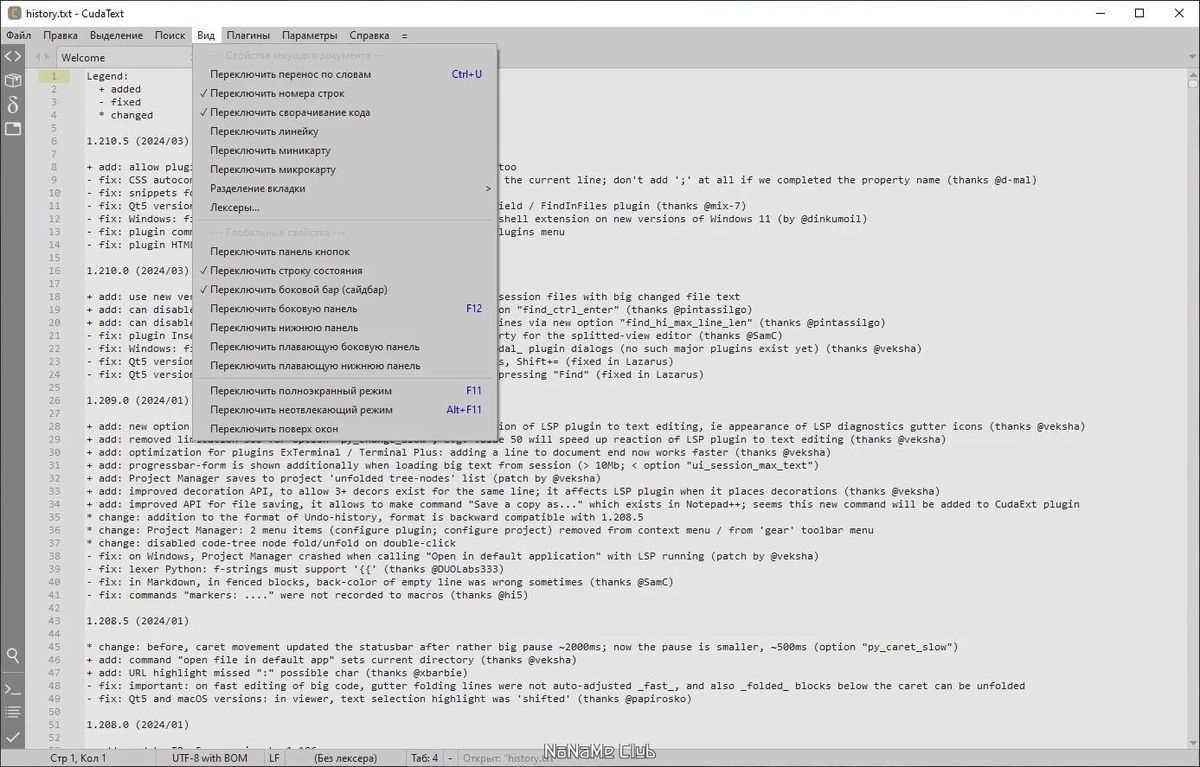The height and width of the screenshot is (767, 1200).
Task: Close the open Вид menu
Action: point(206,35)
